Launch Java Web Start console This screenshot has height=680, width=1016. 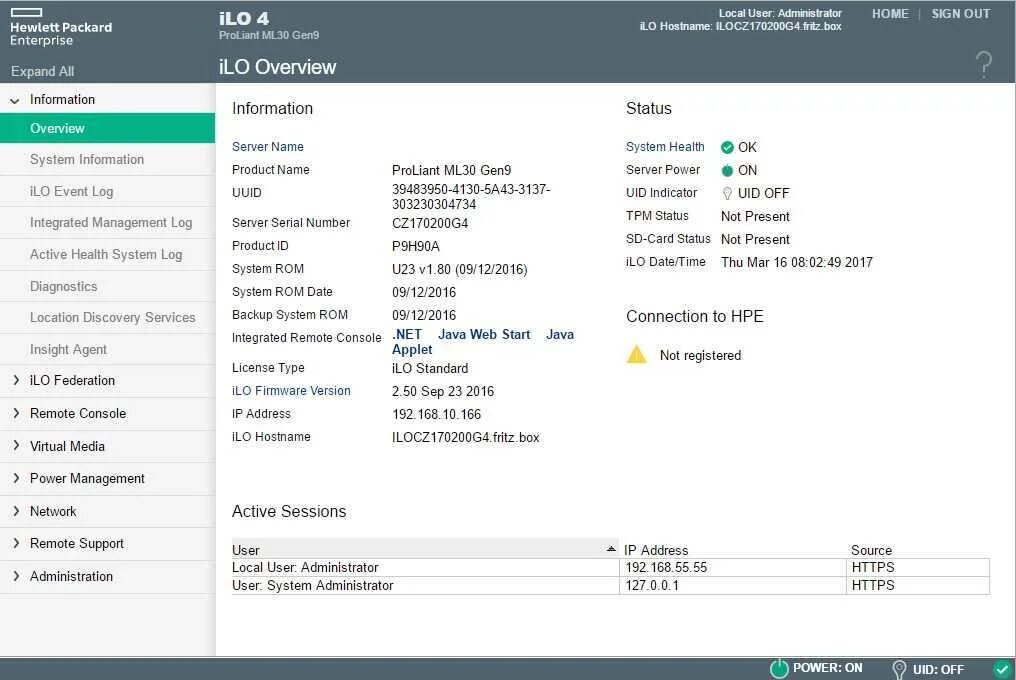pos(484,334)
